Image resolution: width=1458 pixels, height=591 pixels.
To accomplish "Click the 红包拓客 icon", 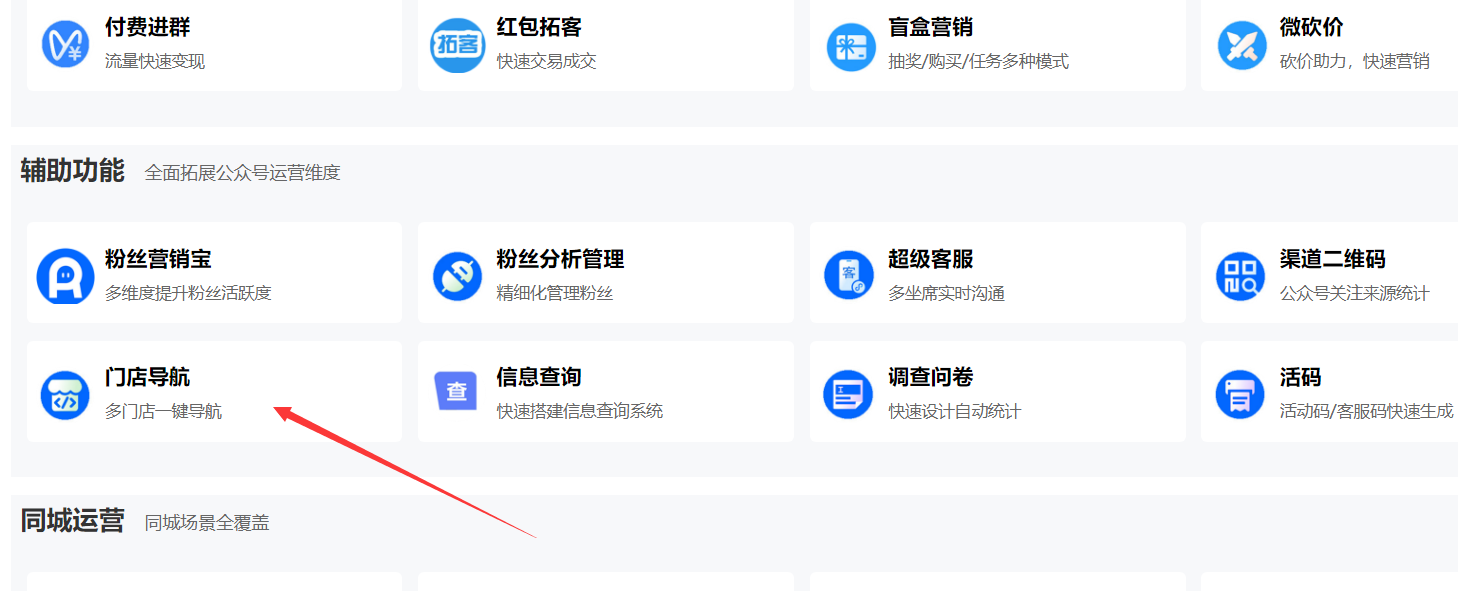I will (457, 45).
